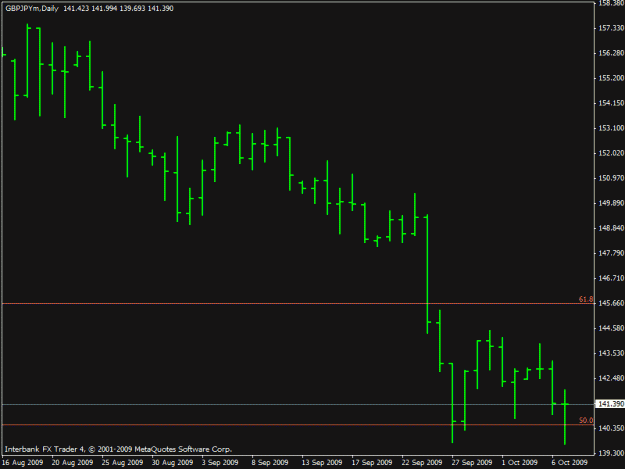Click the 25 Aug 2009 date label
The width and height of the screenshot is (625, 469).
tap(122, 463)
